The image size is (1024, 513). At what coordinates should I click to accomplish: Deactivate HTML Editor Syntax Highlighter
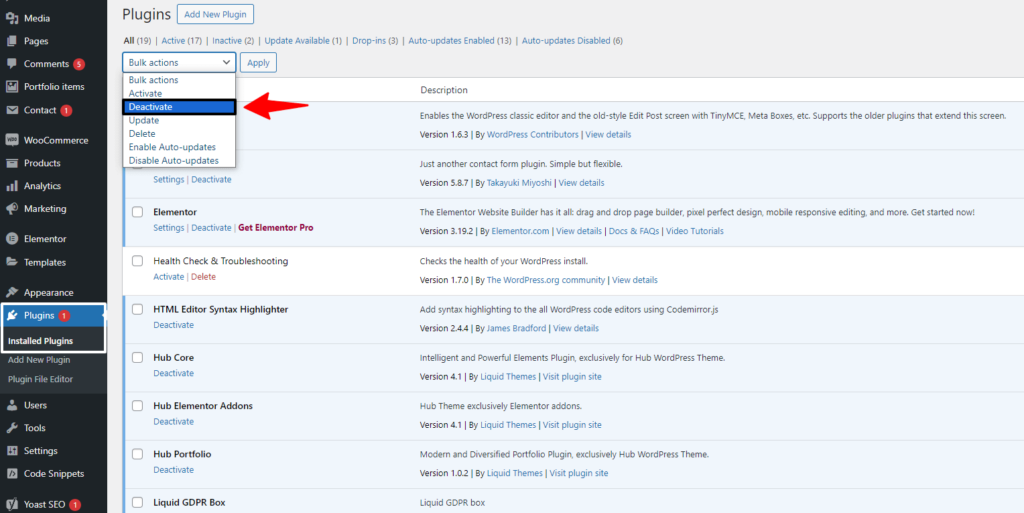[174, 325]
